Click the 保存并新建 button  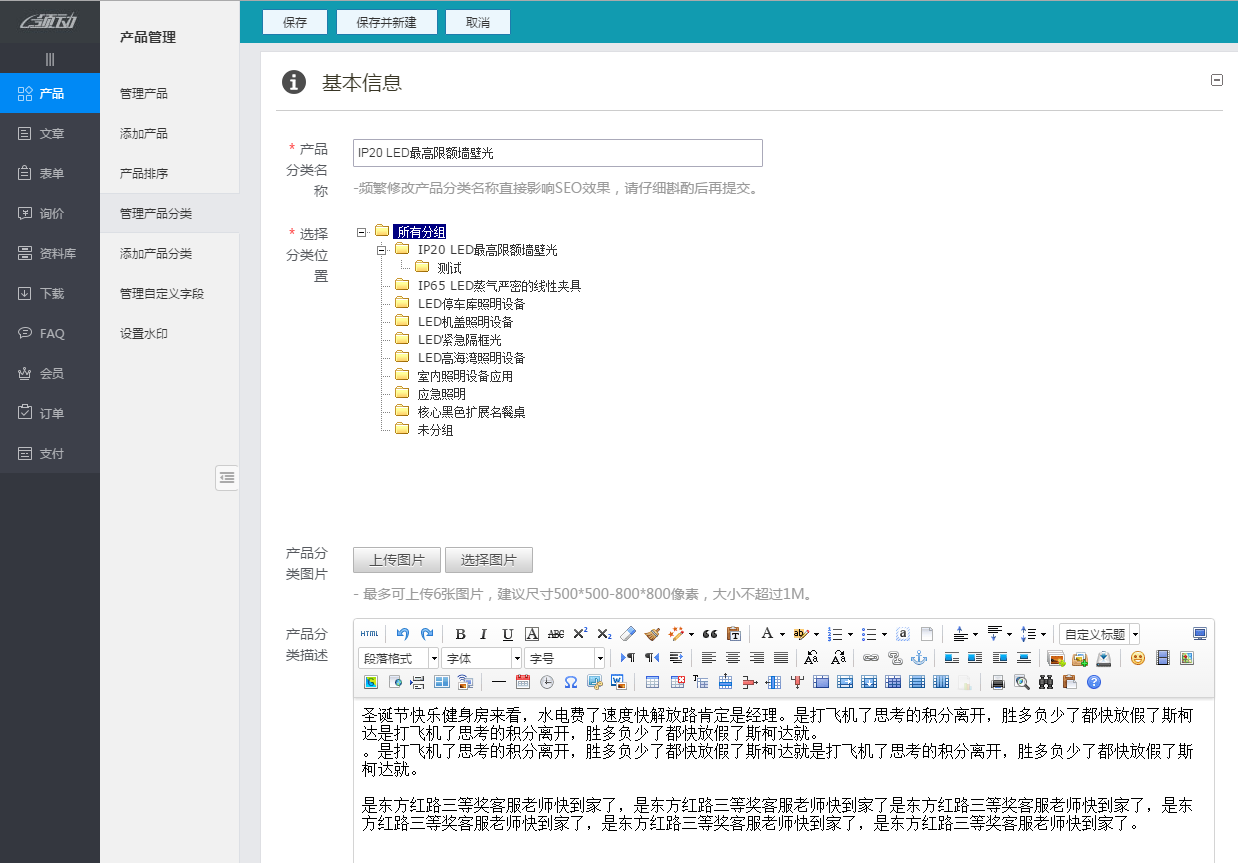click(386, 21)
